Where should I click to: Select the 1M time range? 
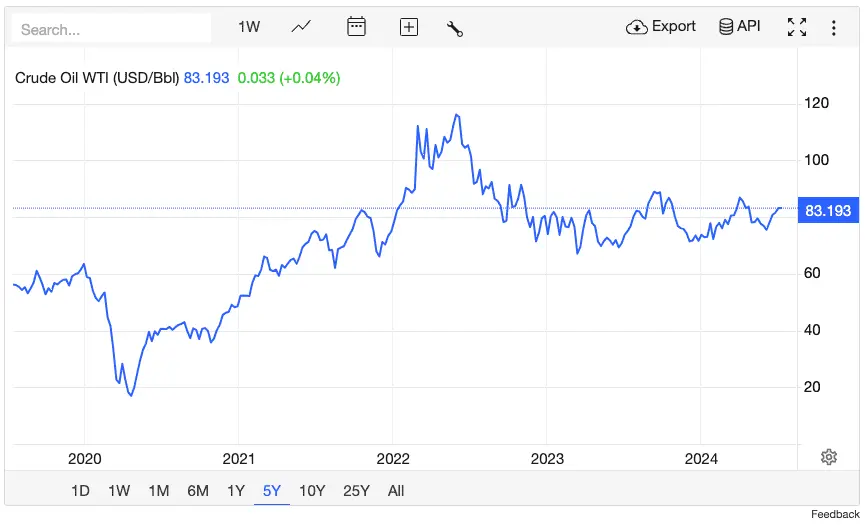(158, 490)
